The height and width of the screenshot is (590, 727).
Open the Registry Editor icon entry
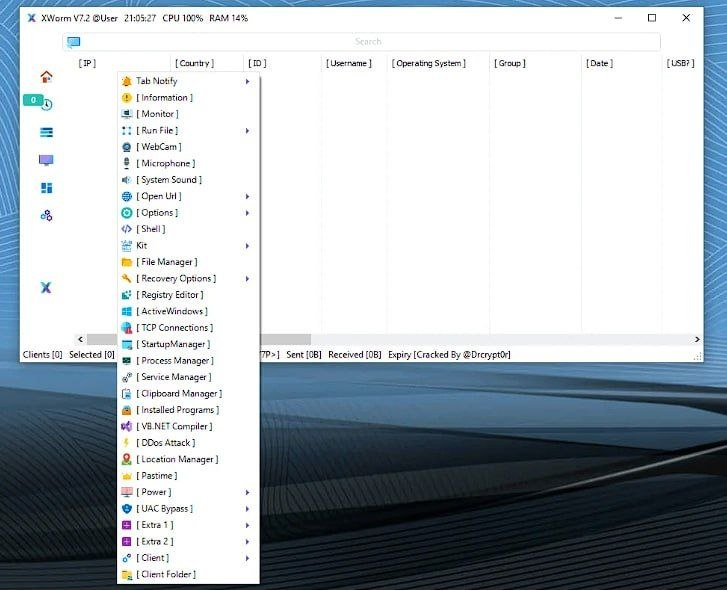[x=188, y=295]
